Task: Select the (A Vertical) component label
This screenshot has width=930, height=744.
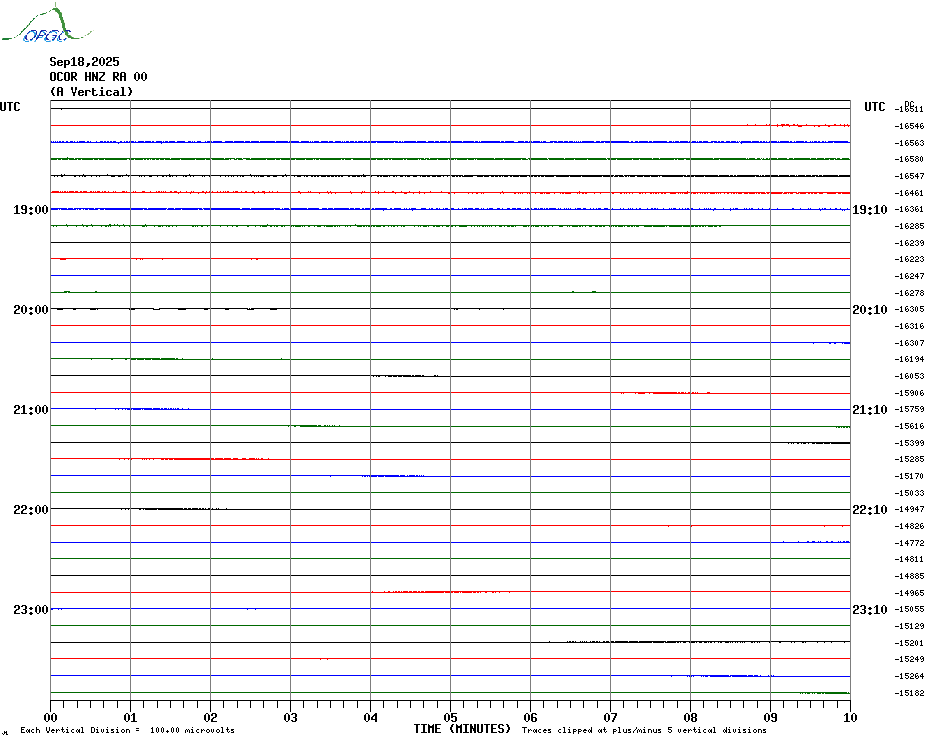Action: [91, 91]
